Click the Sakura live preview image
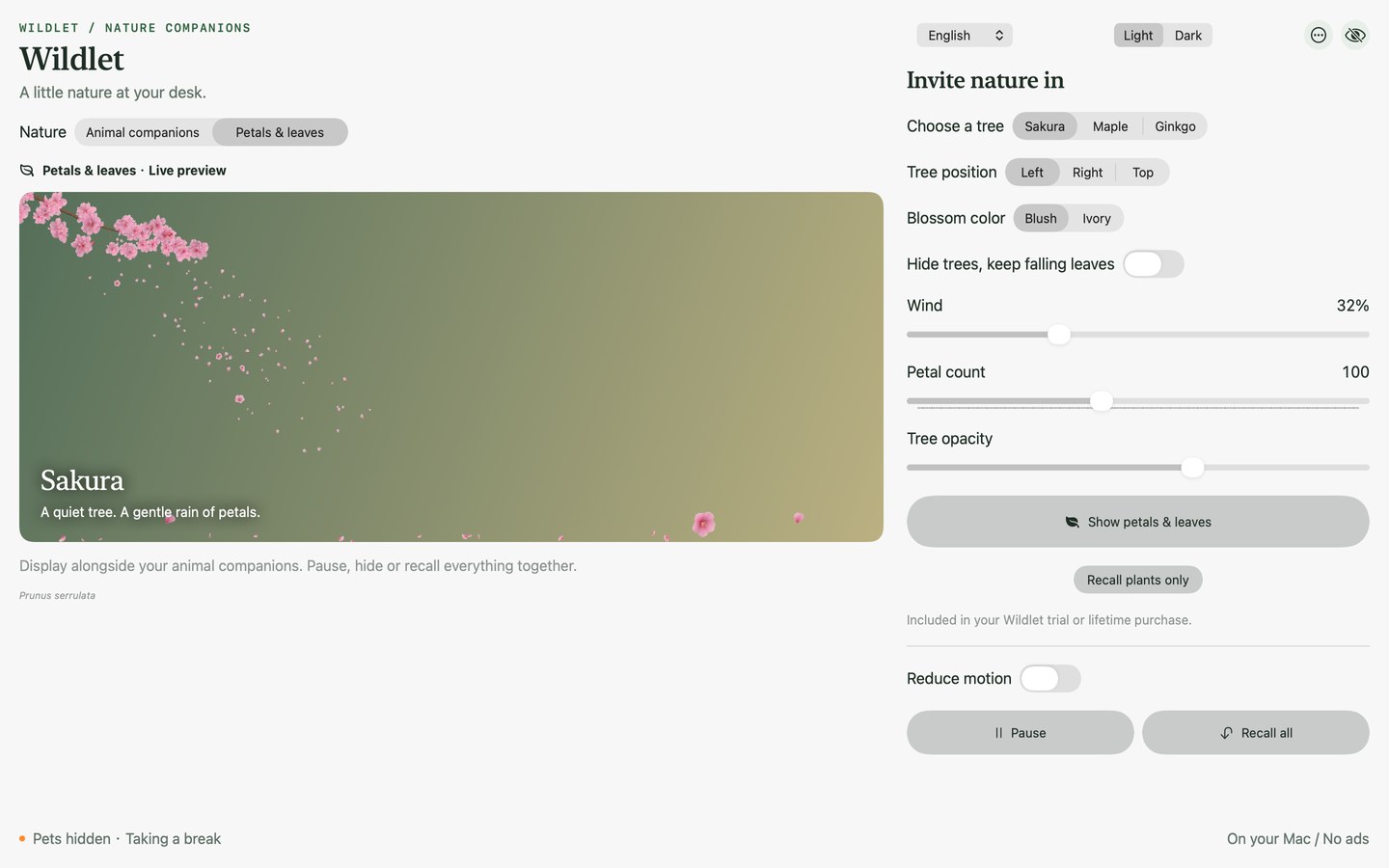The width and height of the screenshot is (1389, 868). (x=451, y=366)
